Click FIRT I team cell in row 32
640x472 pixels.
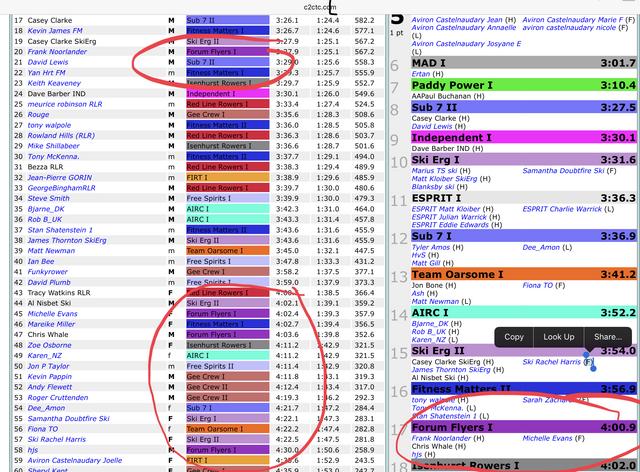(228, 178)
